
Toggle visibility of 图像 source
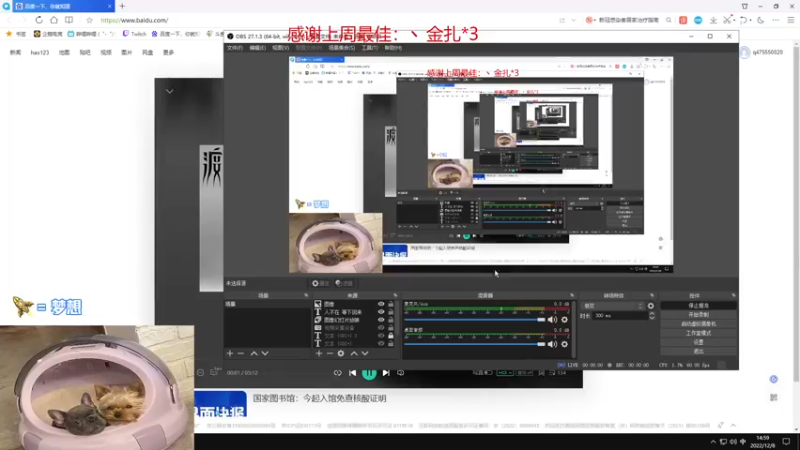click(381, 304)
